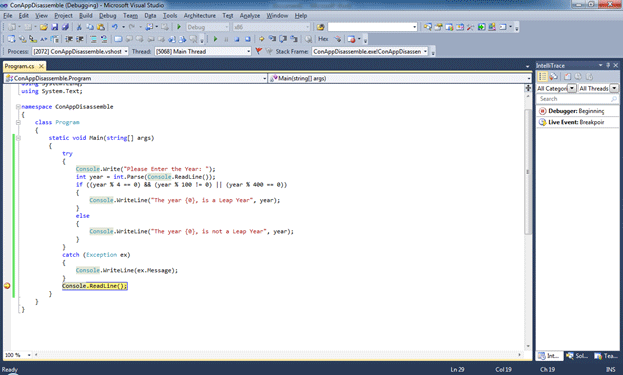Click the editor vertical scrollbar thumb
The image size is (623, 375).
tap(528, 171)
